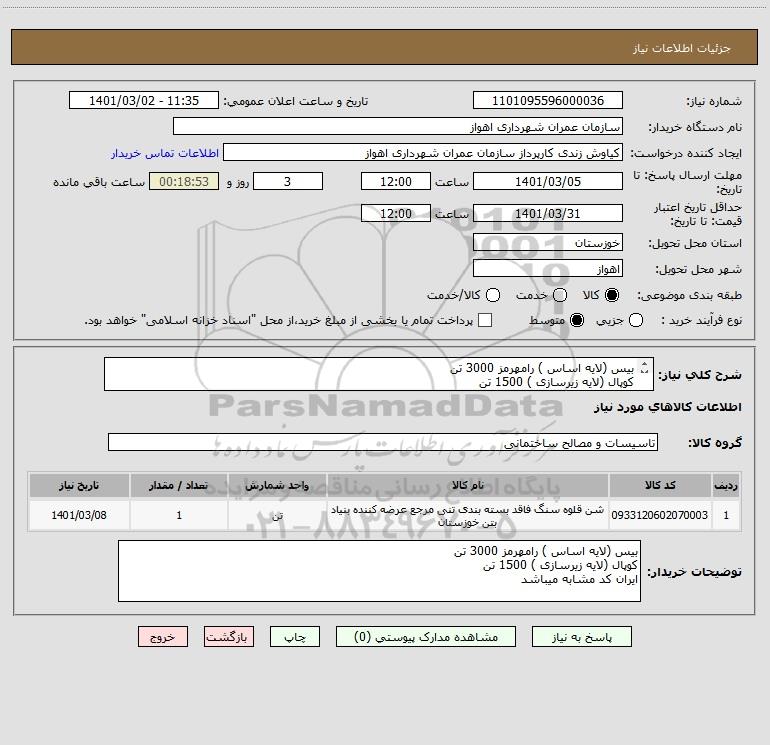Click the گروه کالا field
The height and width of the screenshot is (745, 770).
[383, 442]
